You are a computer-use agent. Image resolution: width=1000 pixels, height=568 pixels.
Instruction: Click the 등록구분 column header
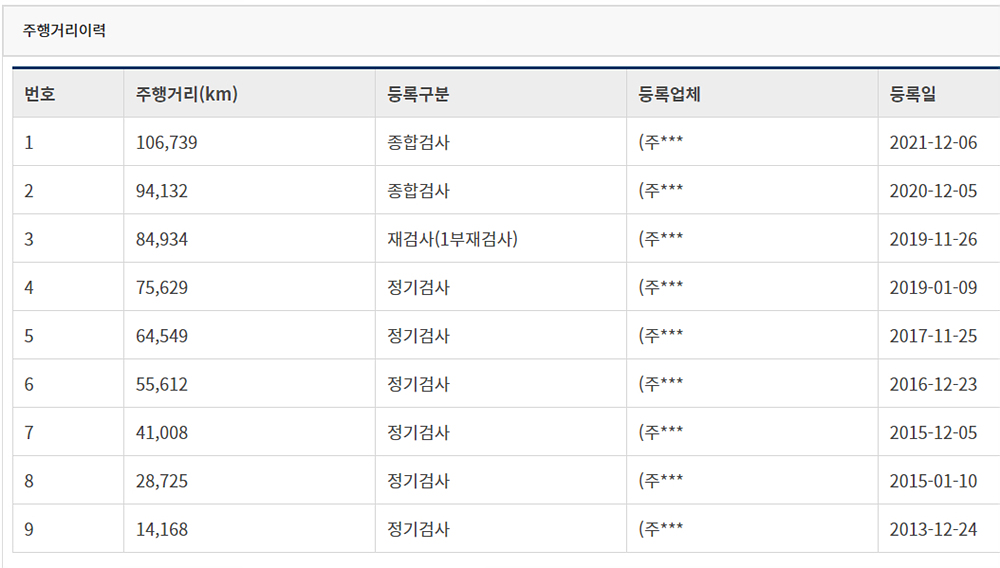point(418,94)
